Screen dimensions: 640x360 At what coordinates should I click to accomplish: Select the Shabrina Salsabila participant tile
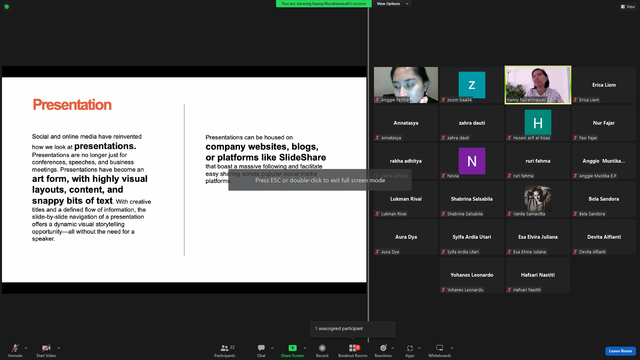click(x=472, y=199)
